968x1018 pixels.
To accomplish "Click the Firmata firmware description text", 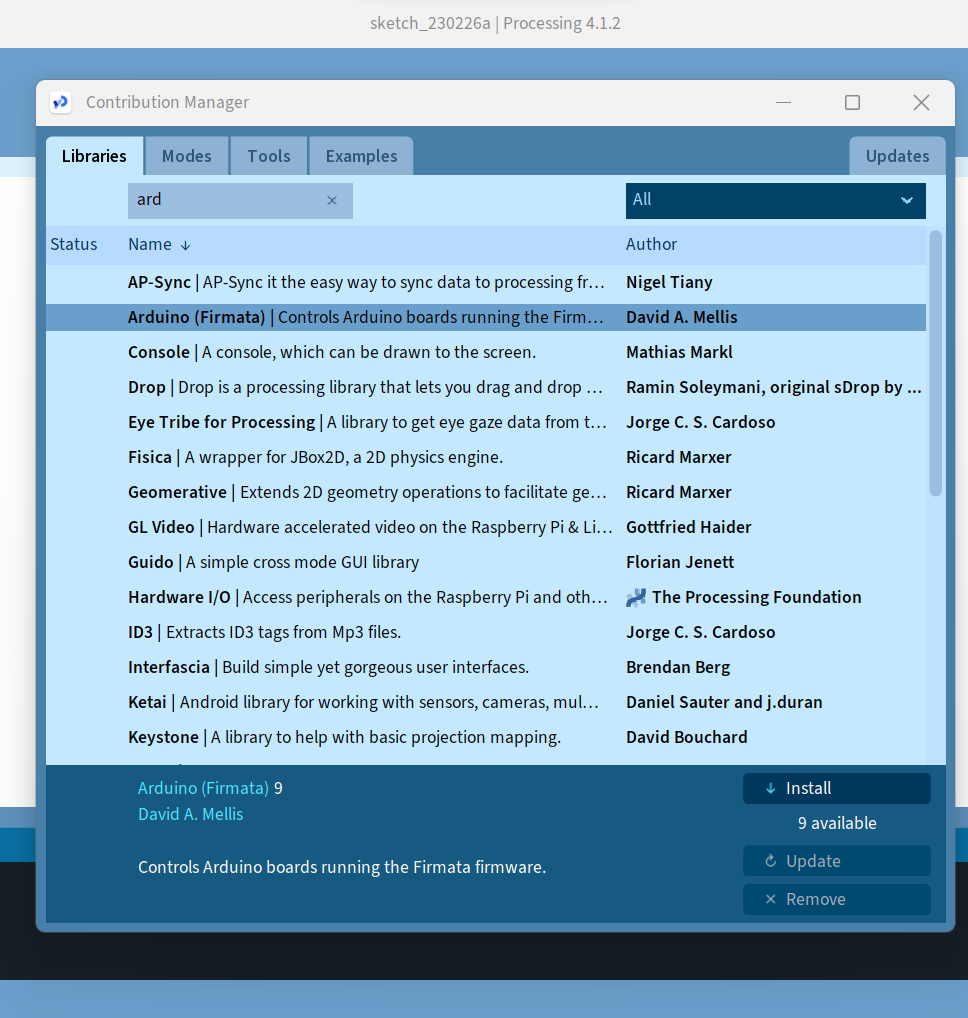I will click(x=342, y=868).
